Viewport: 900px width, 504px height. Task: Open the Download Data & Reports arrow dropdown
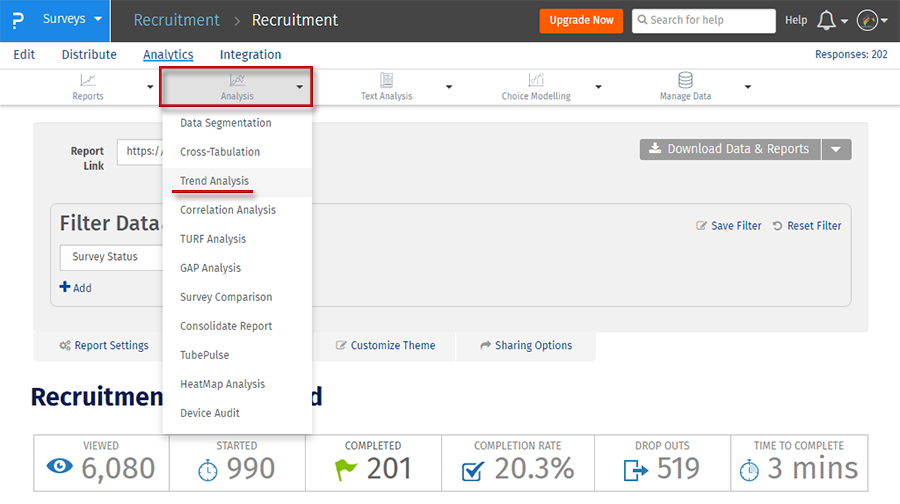pos(837,149)
